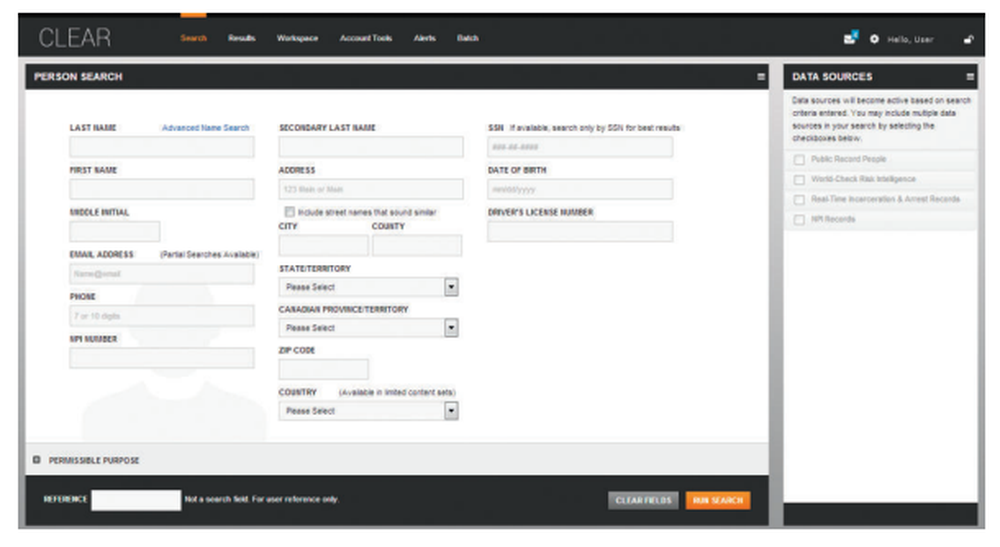Screen dimensions: 1000x547
Task: Open the State/Territory dropdown
Action: [369, 287]
